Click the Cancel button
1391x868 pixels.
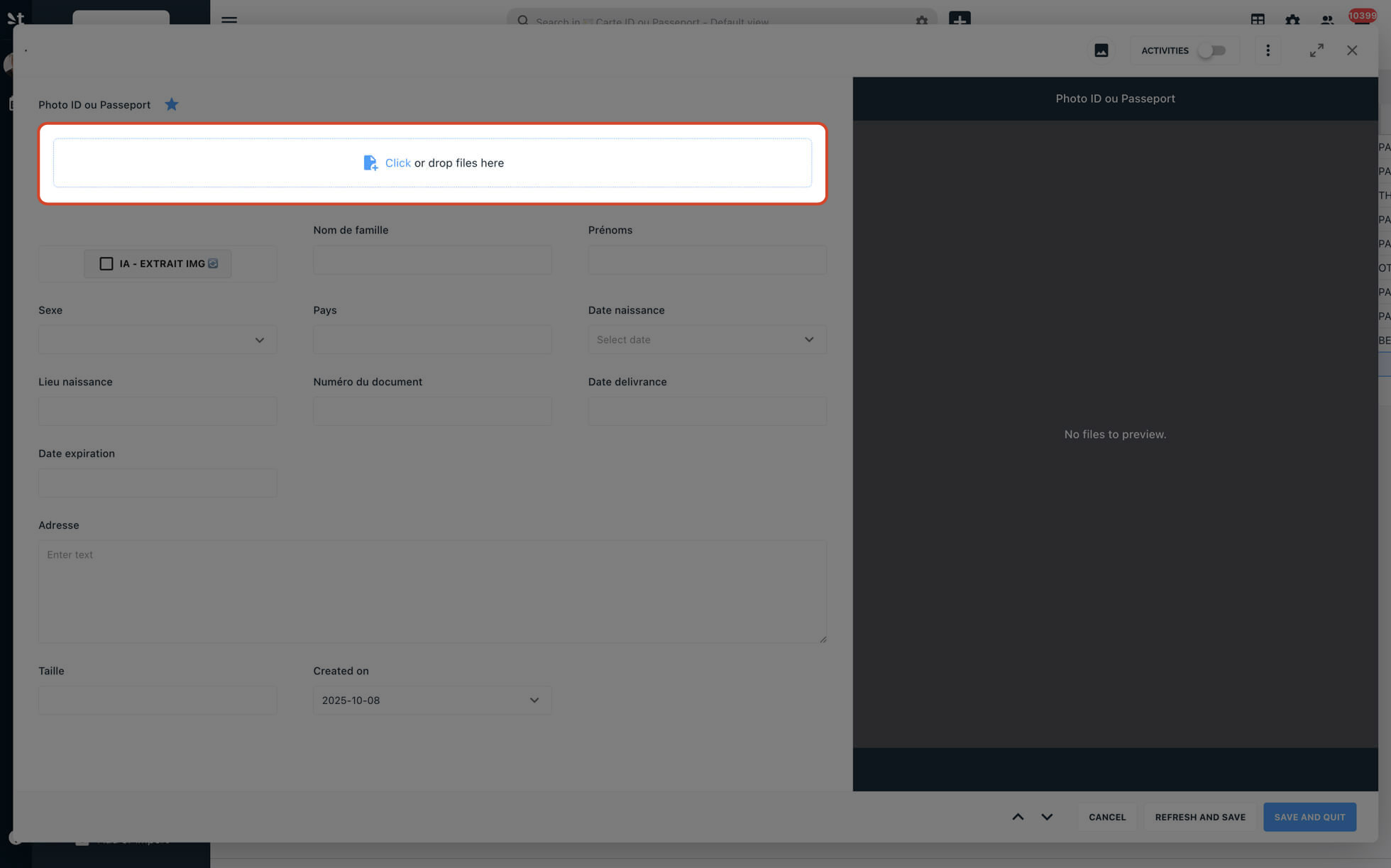[x=1107, y=817]
